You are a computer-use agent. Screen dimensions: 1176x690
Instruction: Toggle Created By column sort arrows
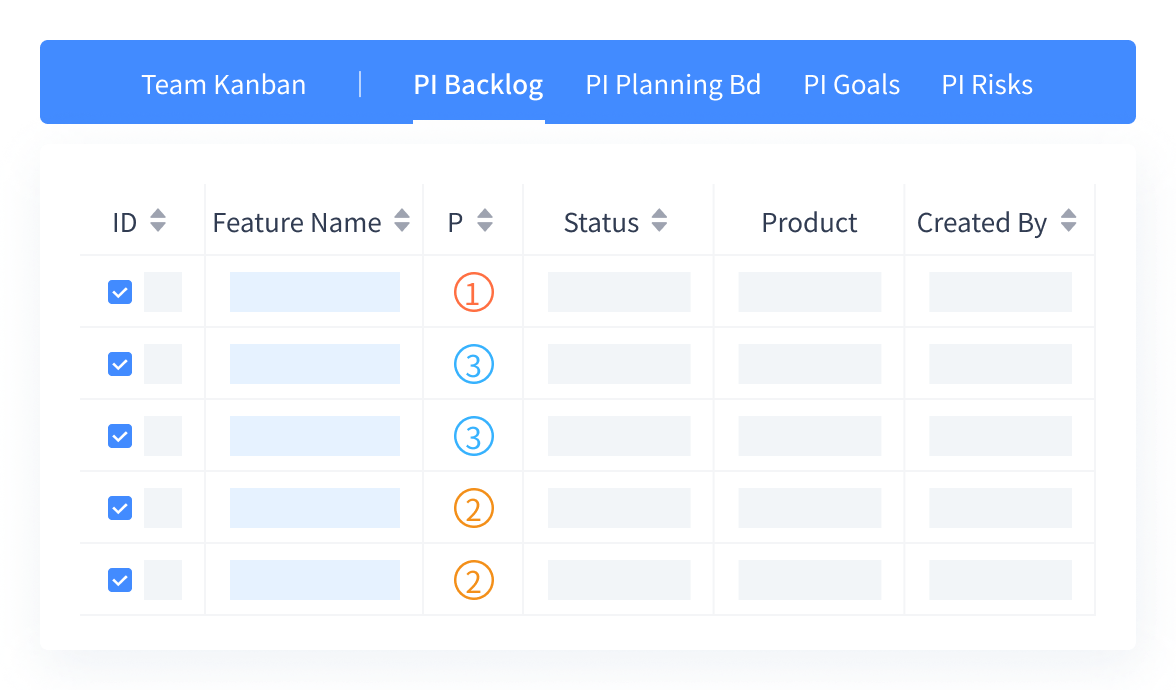point(1068,221)
